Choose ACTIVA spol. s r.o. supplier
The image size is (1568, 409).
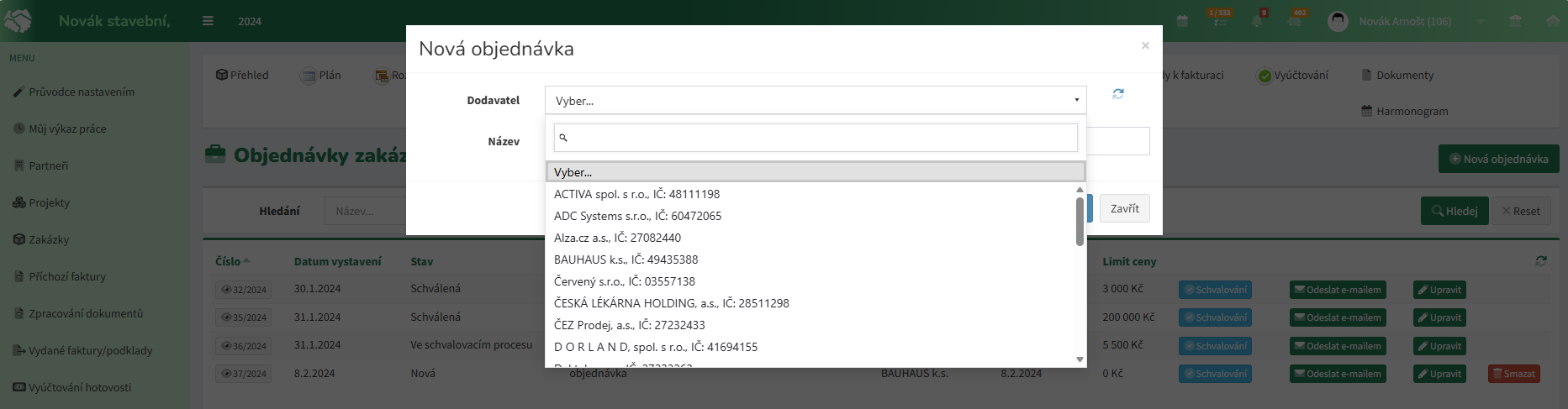tap(810, 194)
